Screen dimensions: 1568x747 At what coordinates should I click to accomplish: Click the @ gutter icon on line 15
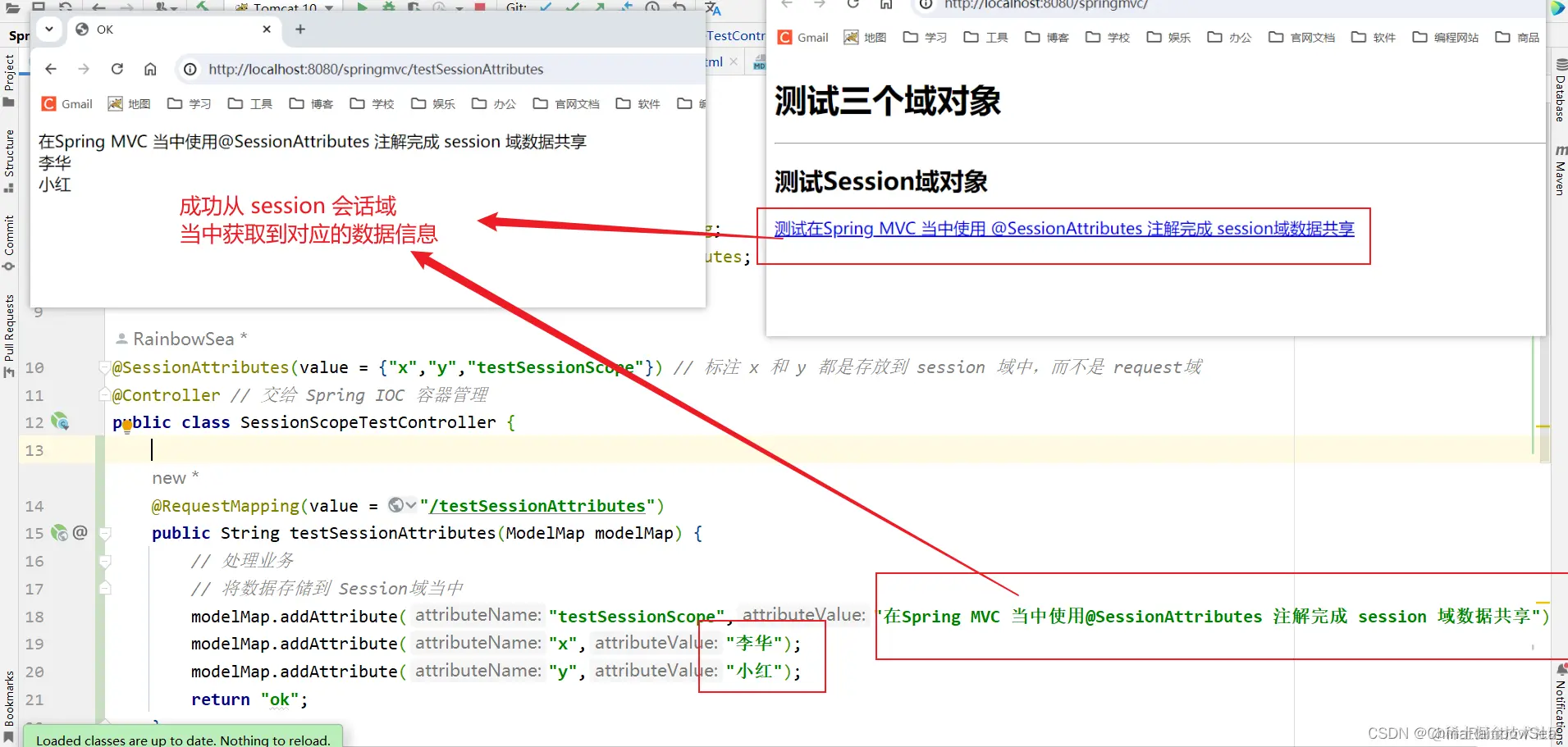click(x=80, y=532)
